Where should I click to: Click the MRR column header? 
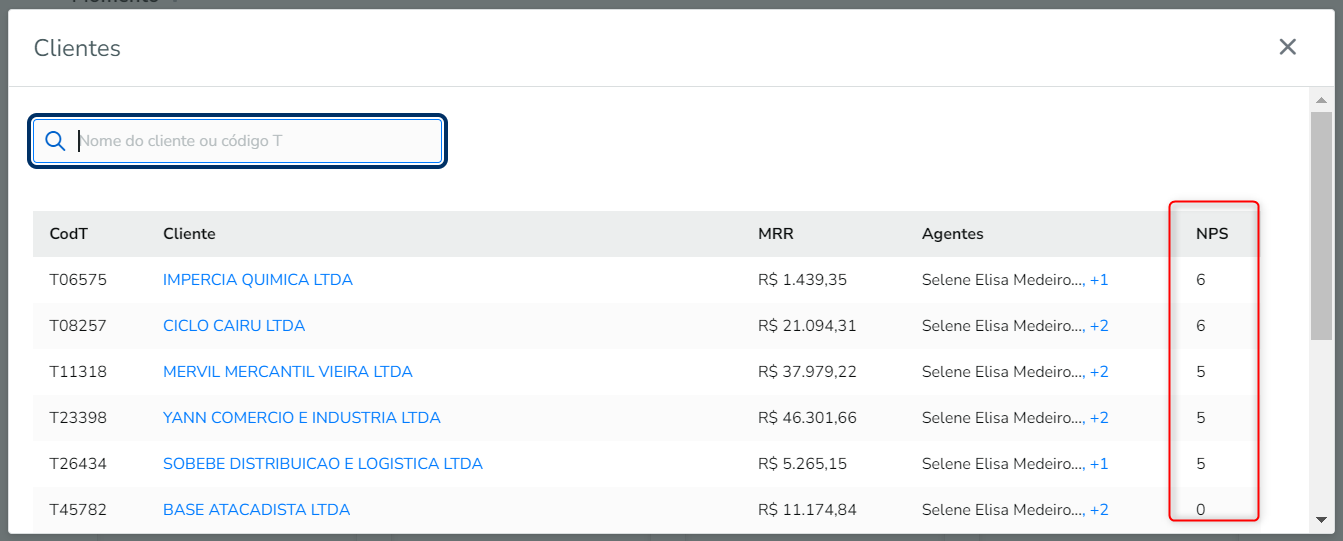point(776,234)
